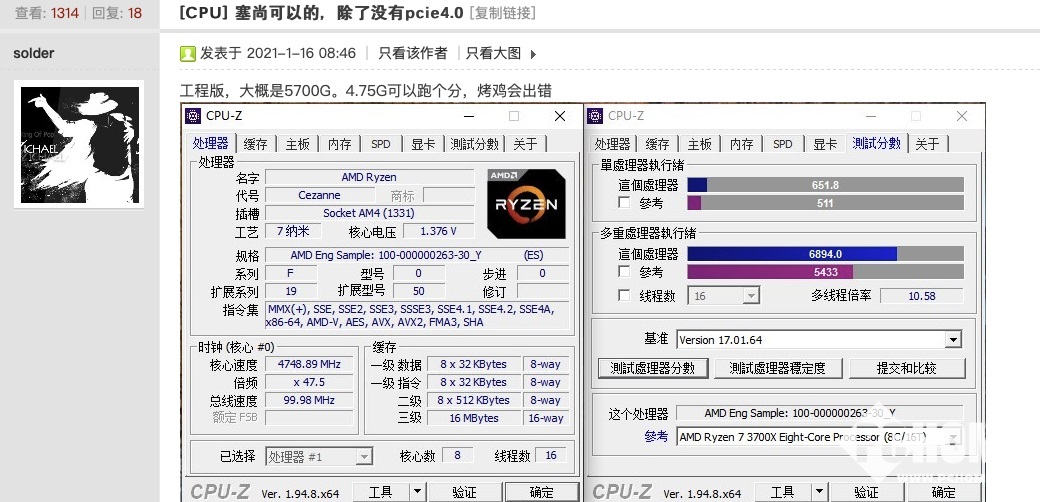The width and height of the screenshot is (1040, 502).
Task: Switch to 处理器 tab in right CPU-Z window
Action: tap(612, 144)
